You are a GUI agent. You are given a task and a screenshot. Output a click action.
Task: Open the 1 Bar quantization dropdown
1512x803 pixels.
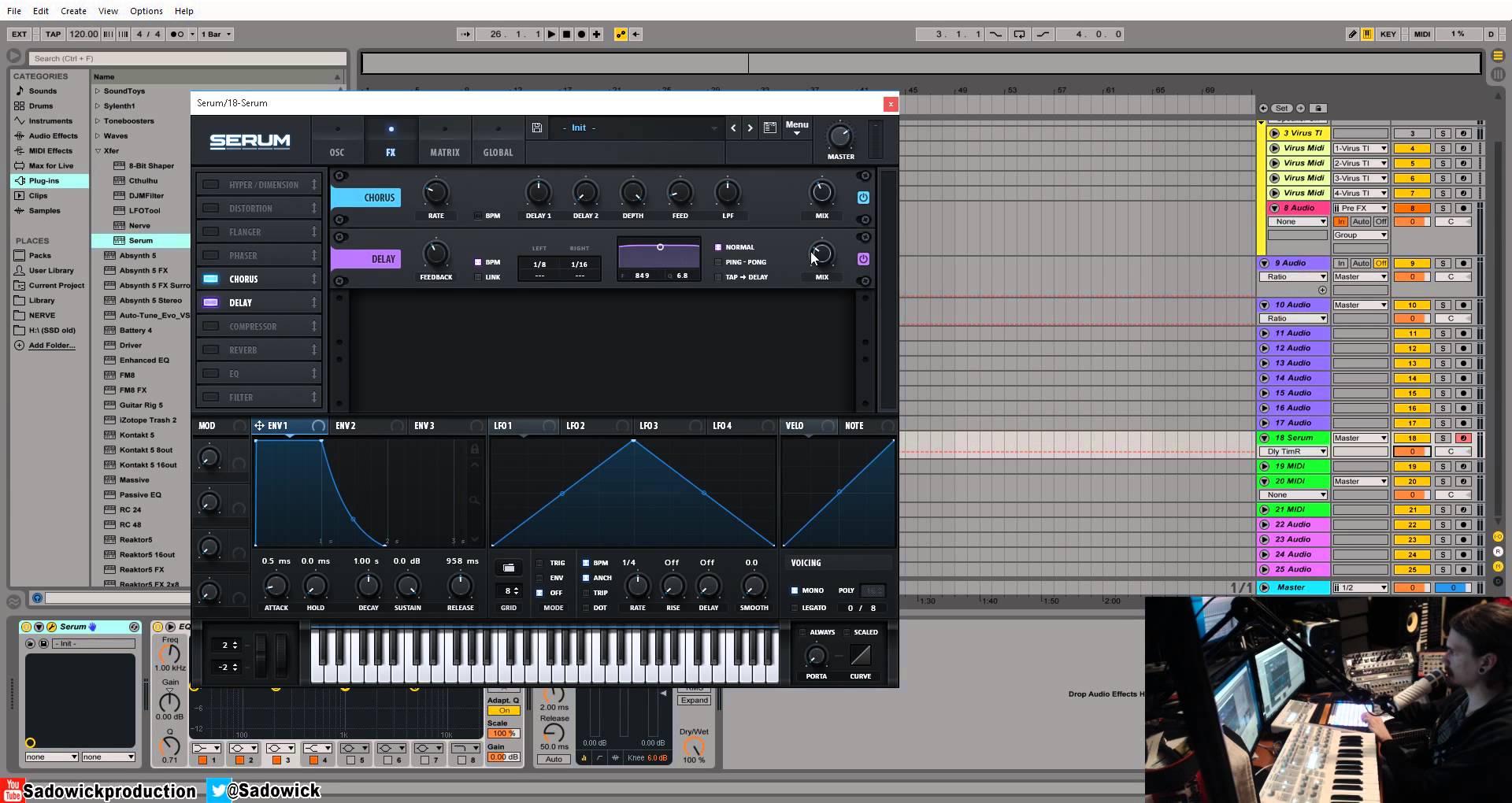(216, 34)
